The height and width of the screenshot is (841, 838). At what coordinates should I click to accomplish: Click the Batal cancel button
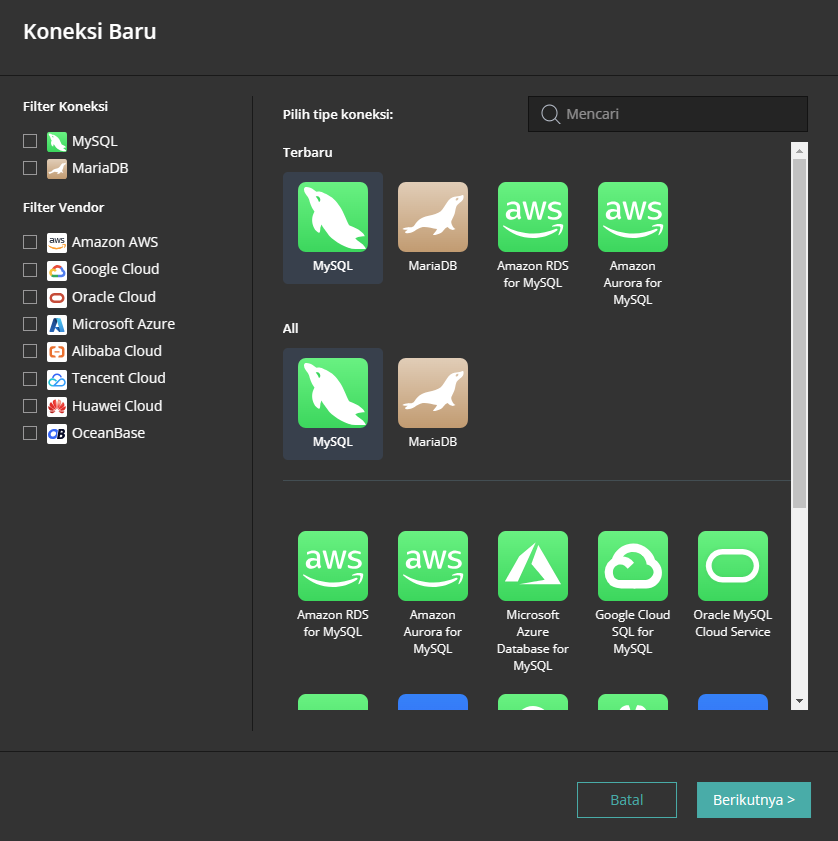click(x=627, y=800)
